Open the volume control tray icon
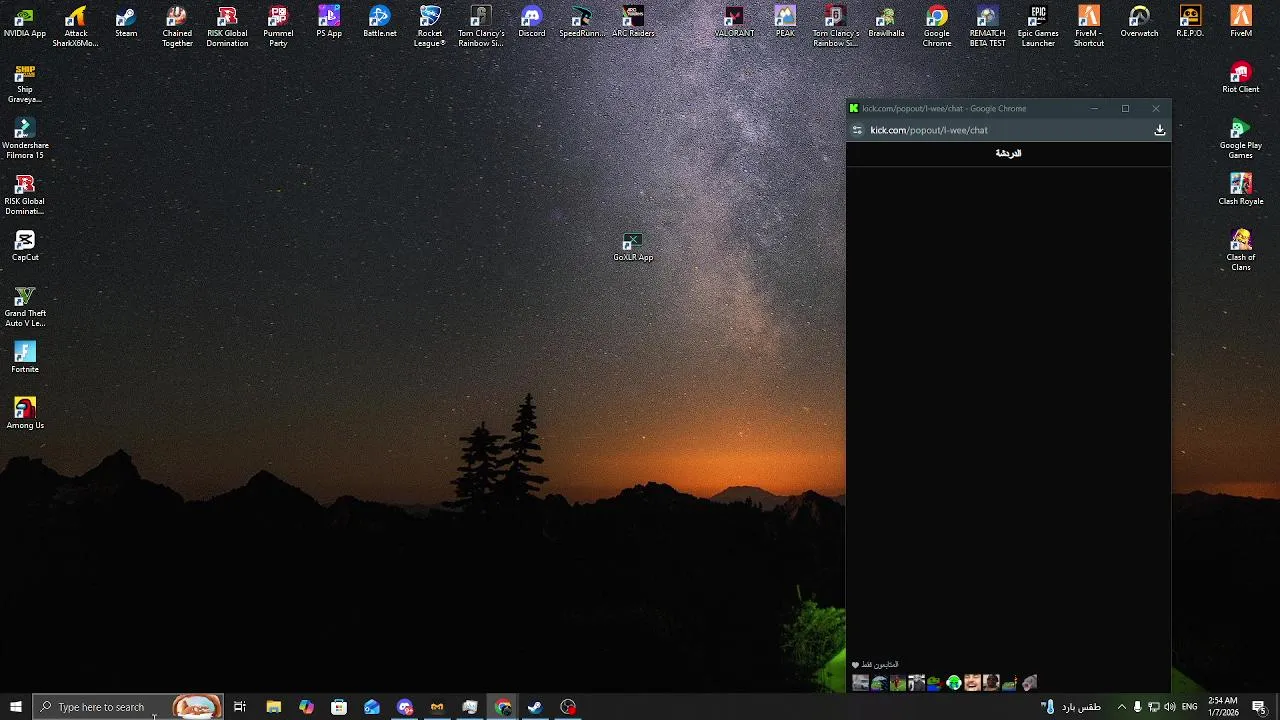The height and width of the screenshot is (720, 1280). (x=1169, y=707)
